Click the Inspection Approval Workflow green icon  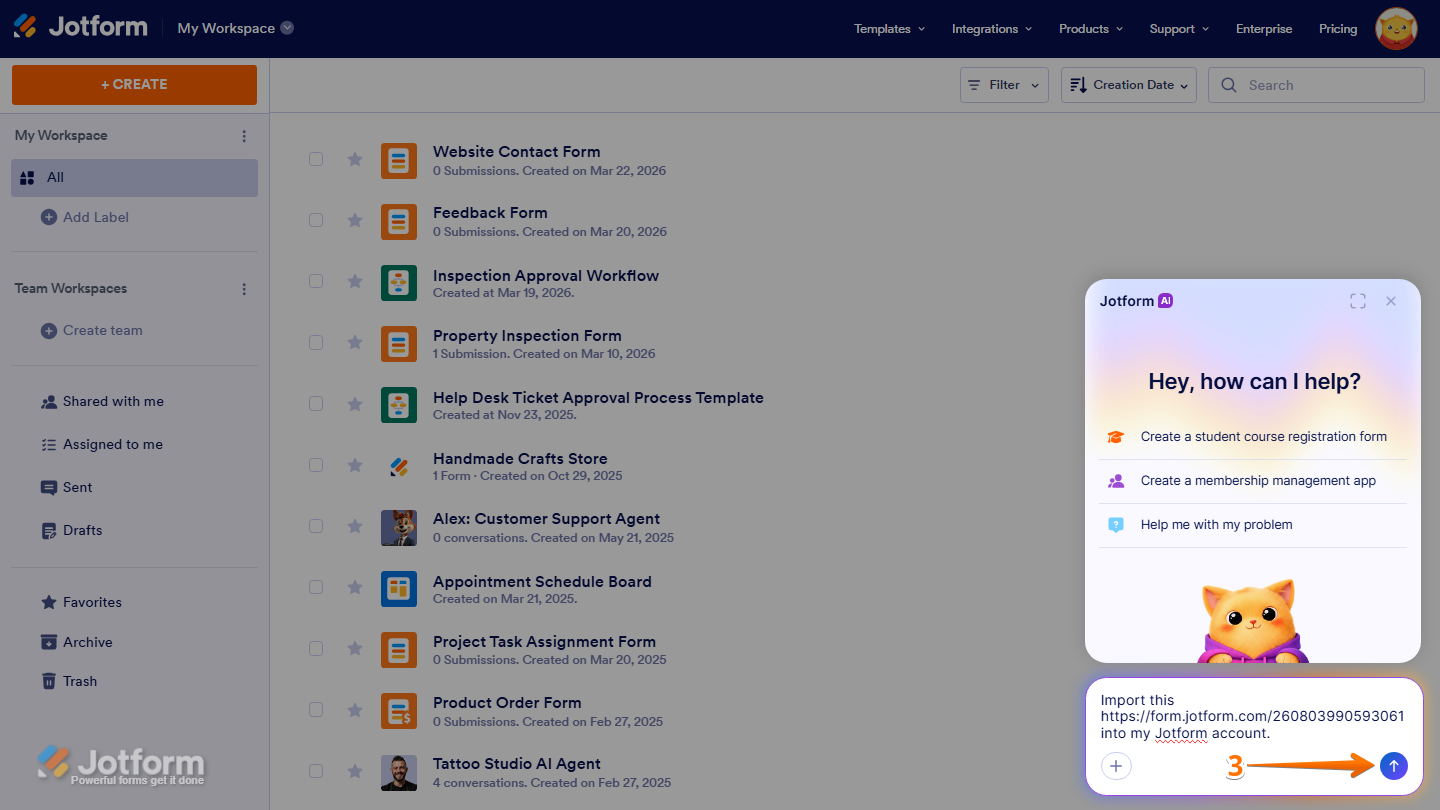(399, 283)
